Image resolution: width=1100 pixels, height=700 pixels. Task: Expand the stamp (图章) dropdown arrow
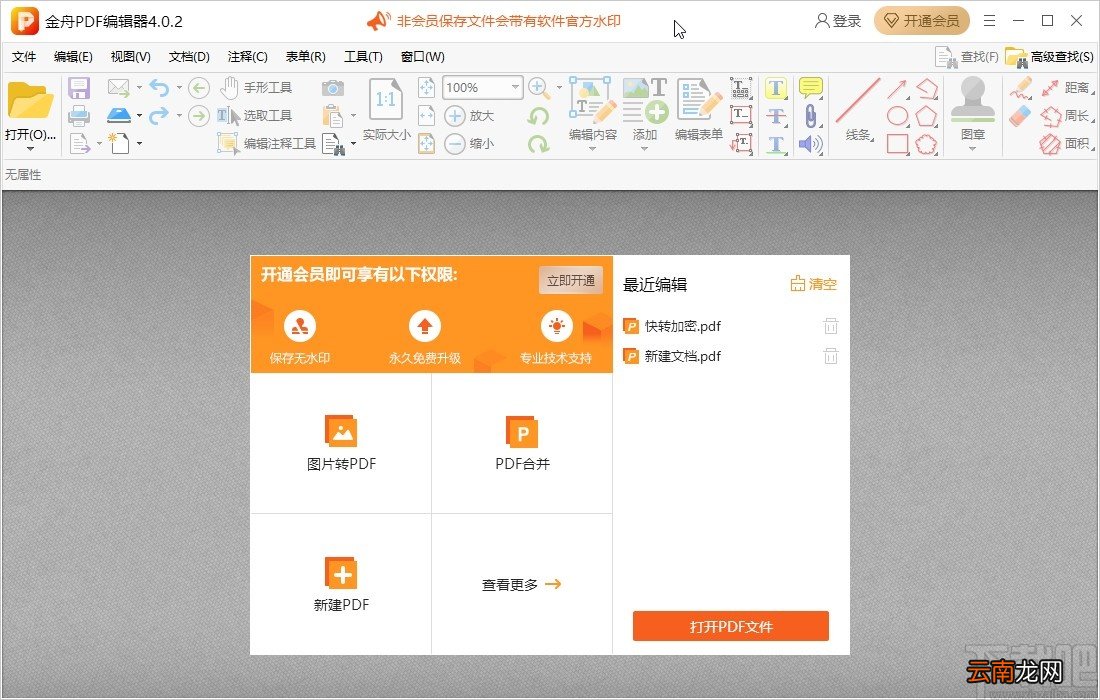click(972, 149)
